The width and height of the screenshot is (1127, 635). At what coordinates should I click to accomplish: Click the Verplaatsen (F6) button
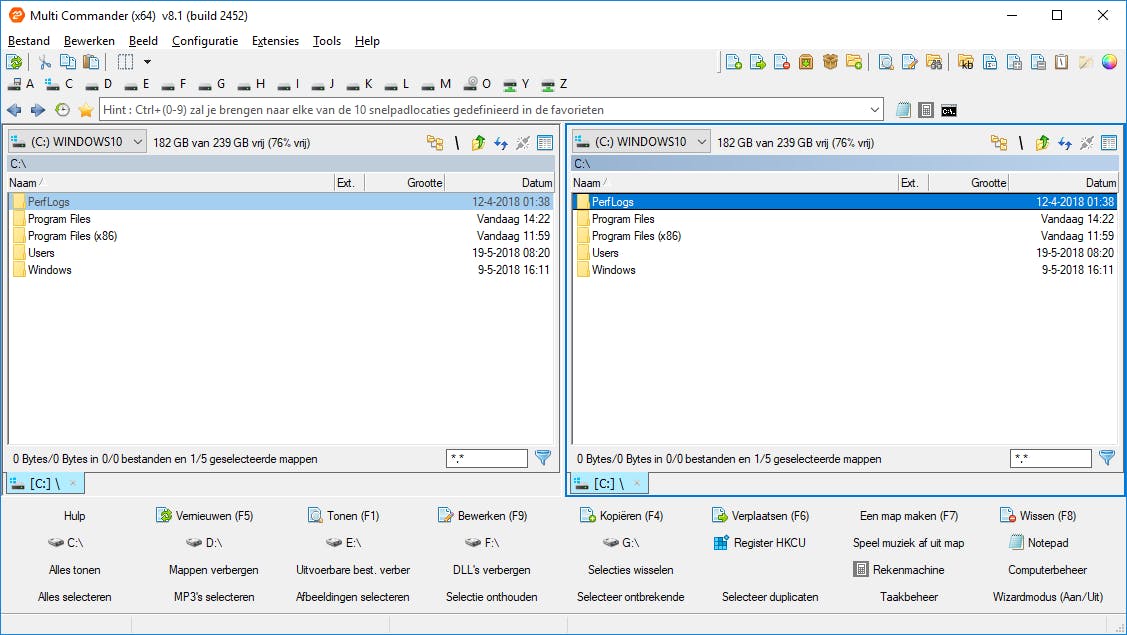(760, 516)
